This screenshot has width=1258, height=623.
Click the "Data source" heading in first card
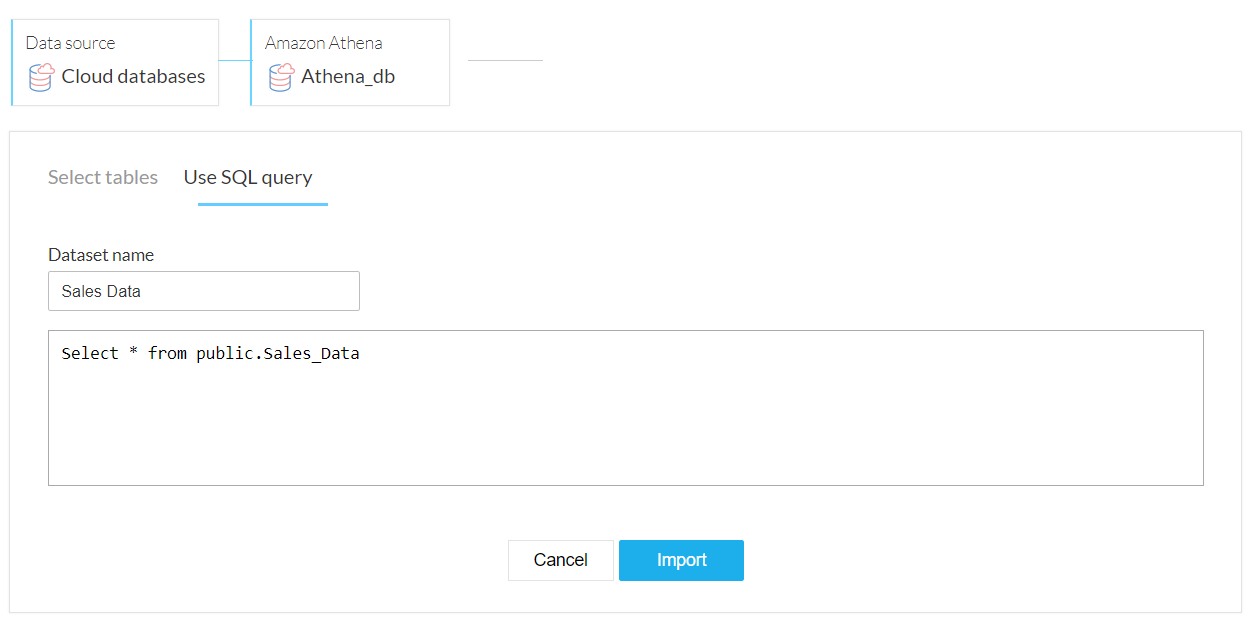[70, 43]
